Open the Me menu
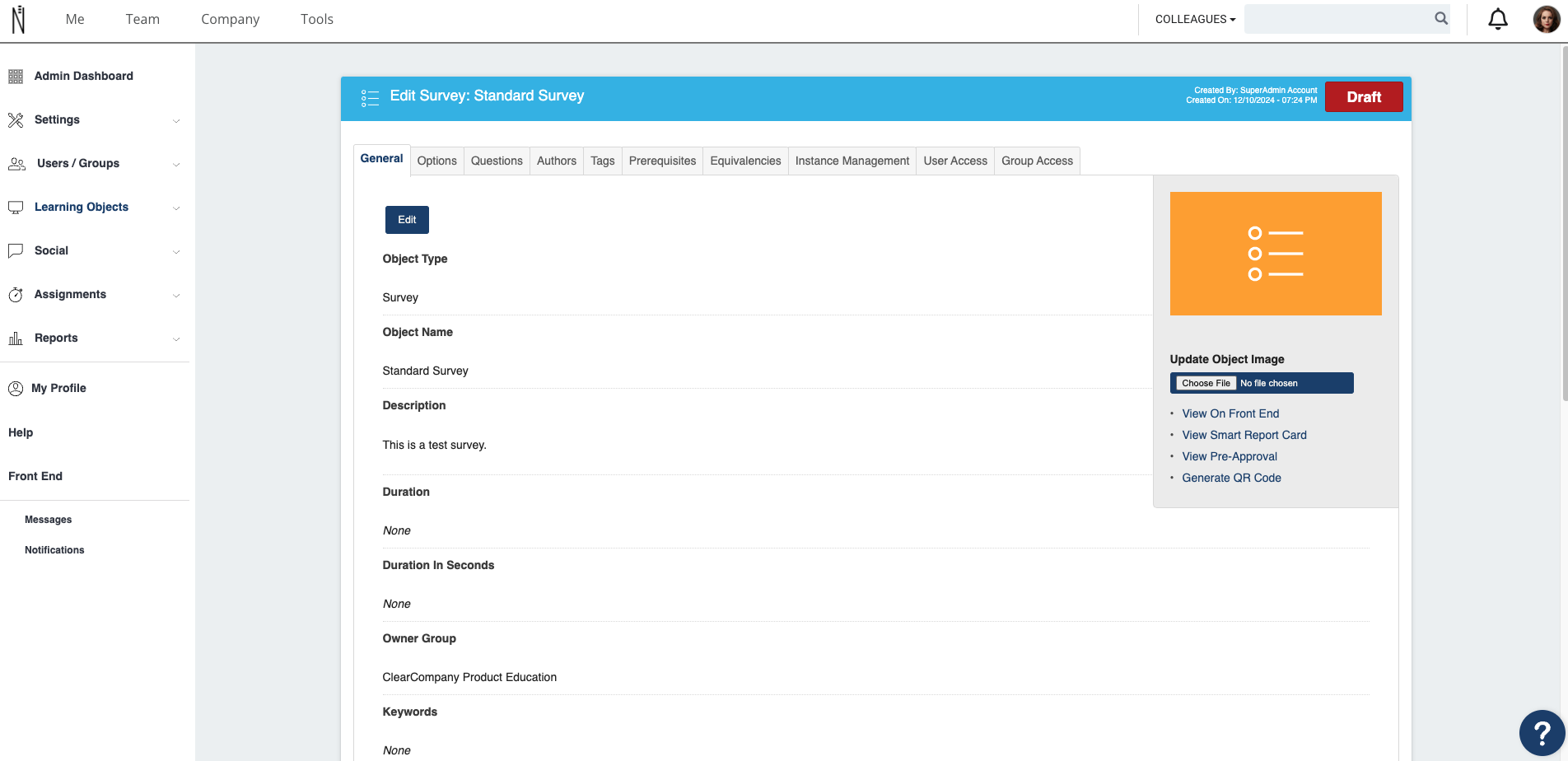The height and width of the screenshot is (761, 1568). (75, 19)
